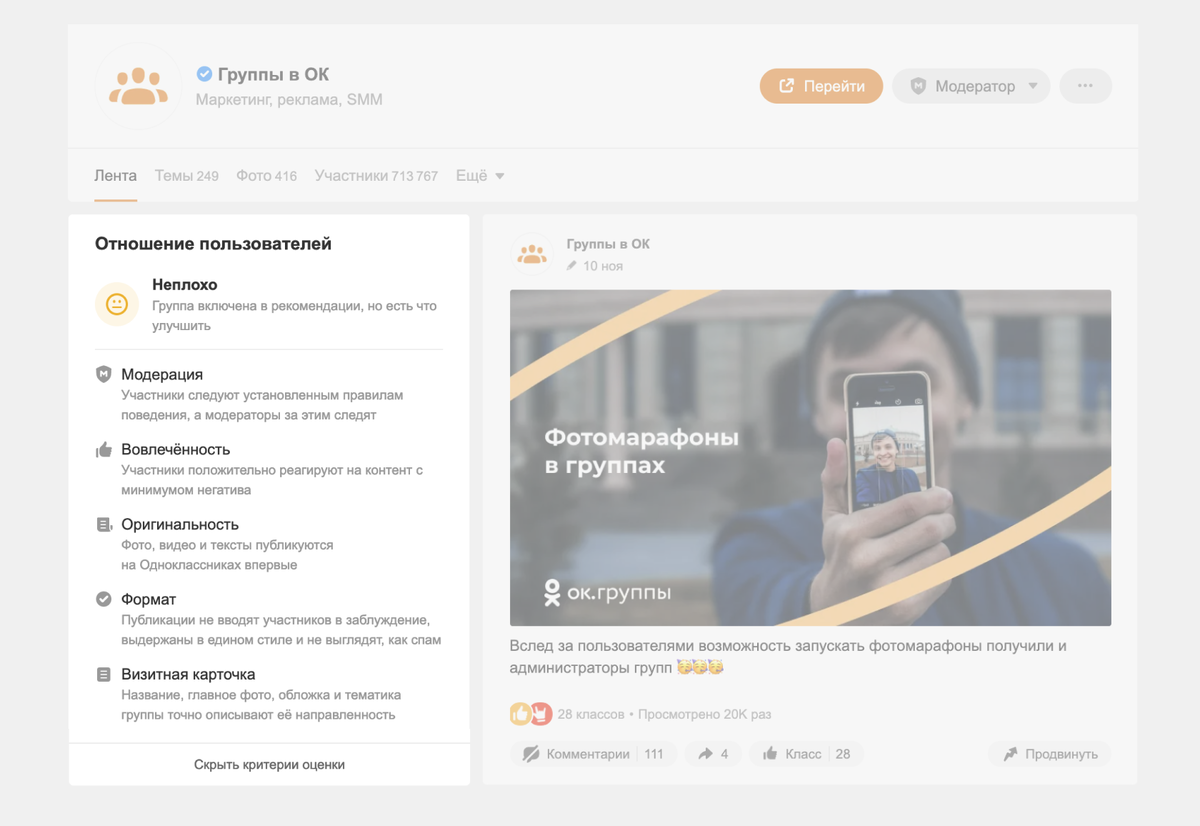Viewport: 1200px width, 826px height.
Task: Click the pencil edit icon beside post date
Action: tap(572, 266)
